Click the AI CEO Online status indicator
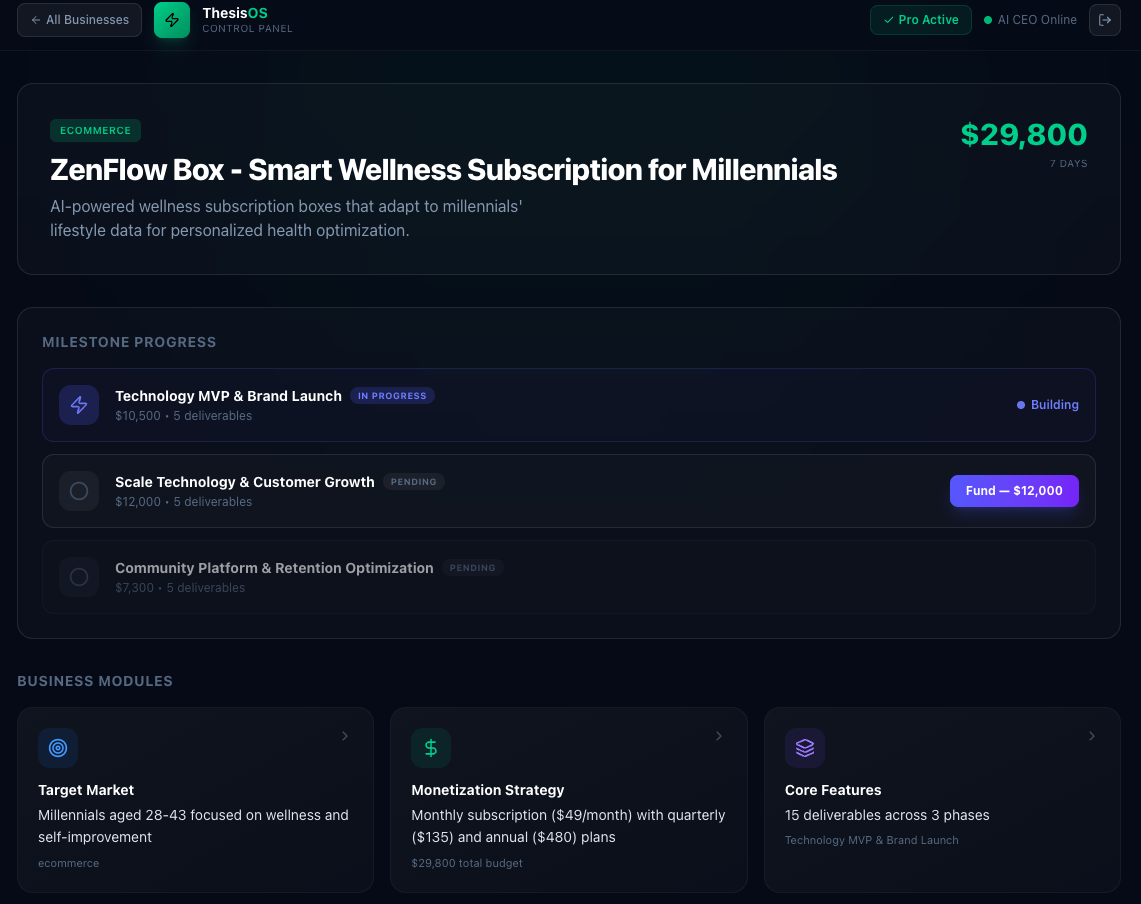1141x904 pixels. tap(1030, 19)
